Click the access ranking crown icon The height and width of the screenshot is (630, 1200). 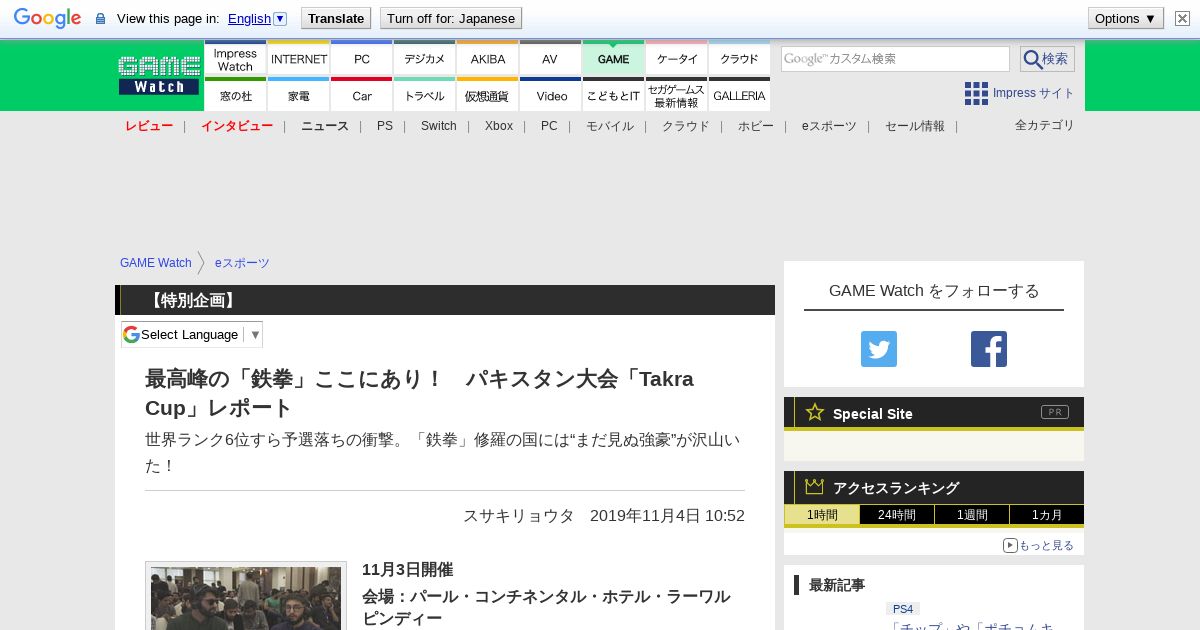[x=815, y=487]
